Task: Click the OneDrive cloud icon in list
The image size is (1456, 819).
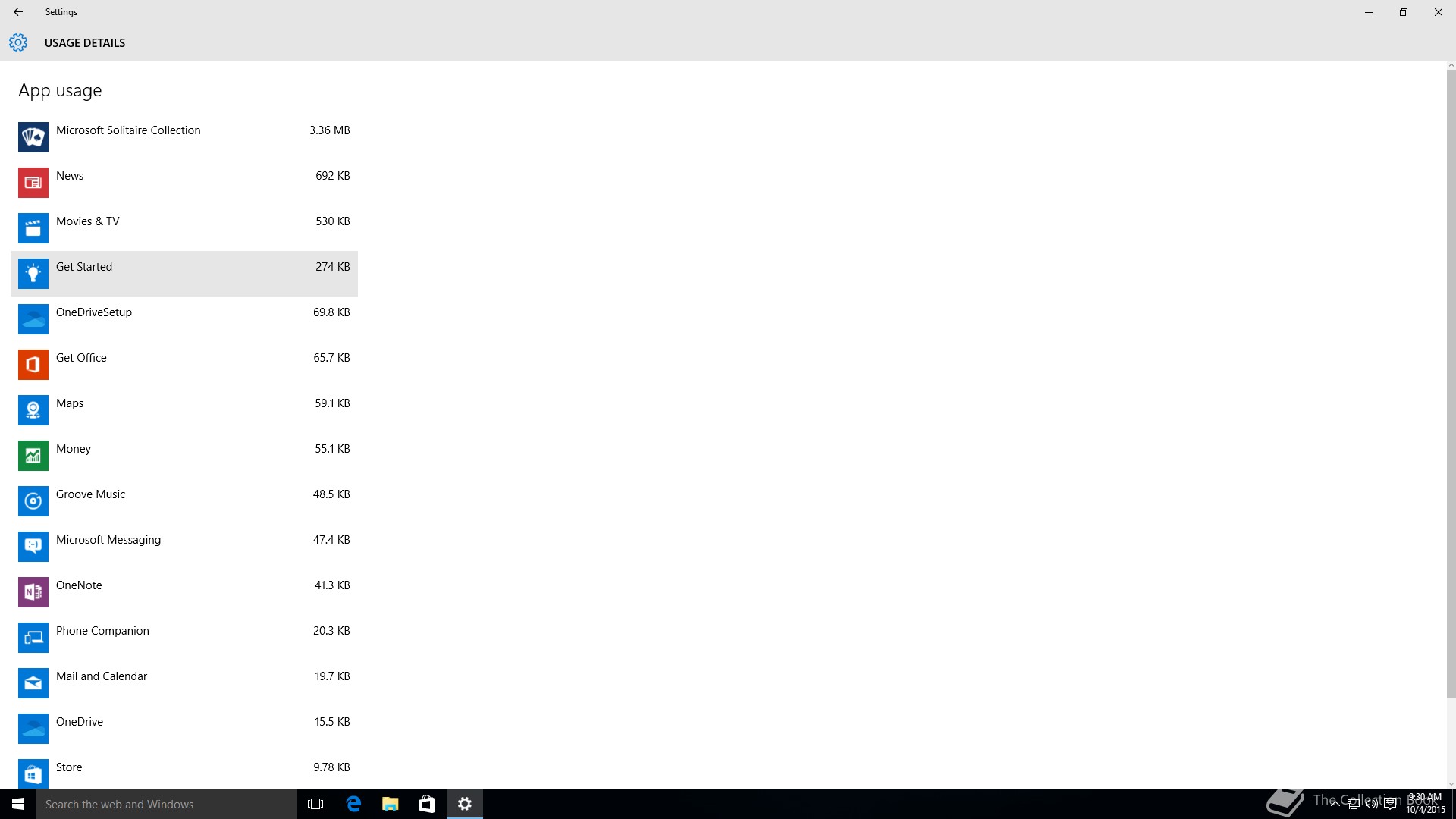Action: tap(33, 729)
